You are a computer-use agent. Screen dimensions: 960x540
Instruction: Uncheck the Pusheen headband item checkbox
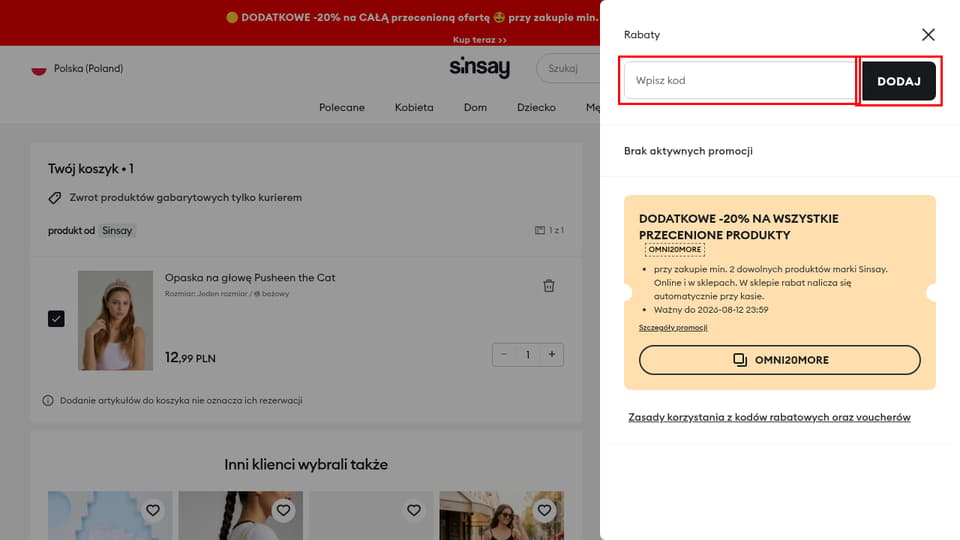click(56, 318)
